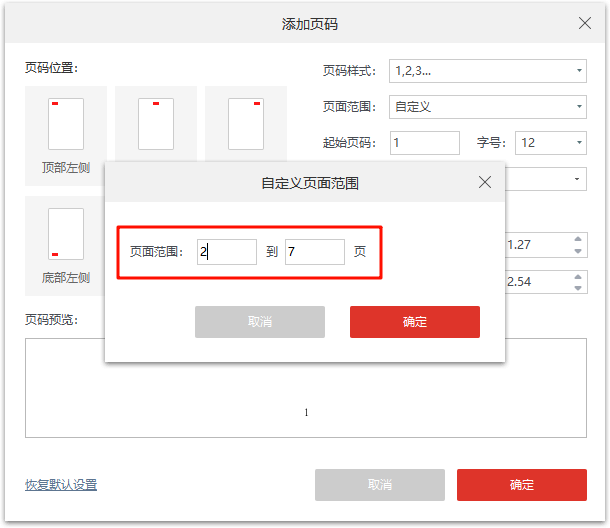
Task: Cancel the 自定义页面范围 dialog with 取消
Action: [260, 322]
